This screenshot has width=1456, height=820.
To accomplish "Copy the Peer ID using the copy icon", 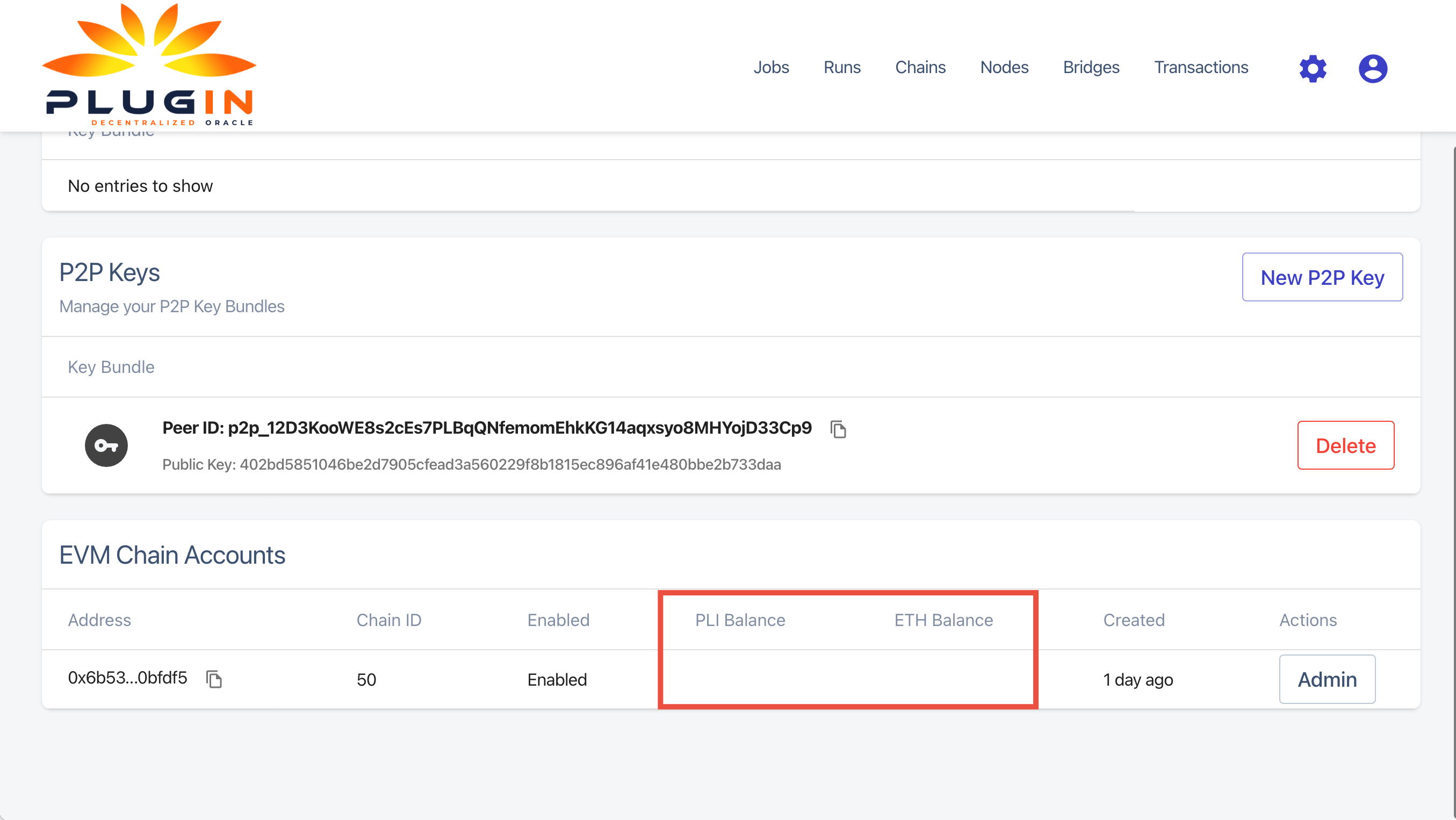I will [x=838, y=429].
